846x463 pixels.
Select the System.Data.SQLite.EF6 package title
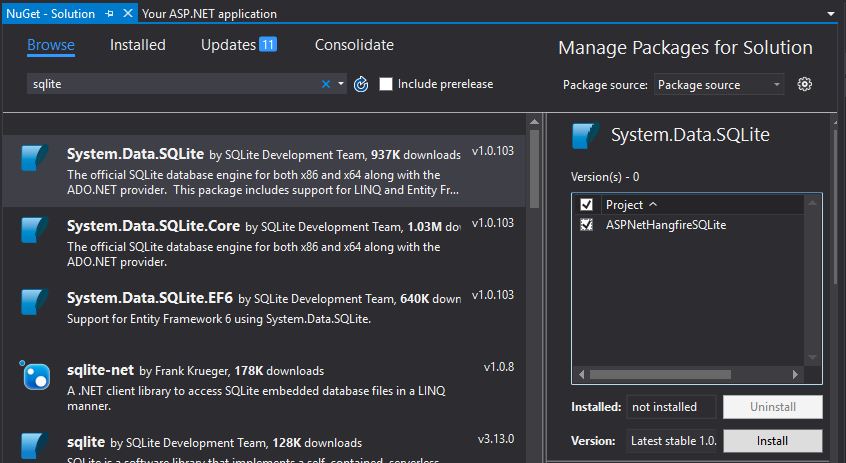149,298
